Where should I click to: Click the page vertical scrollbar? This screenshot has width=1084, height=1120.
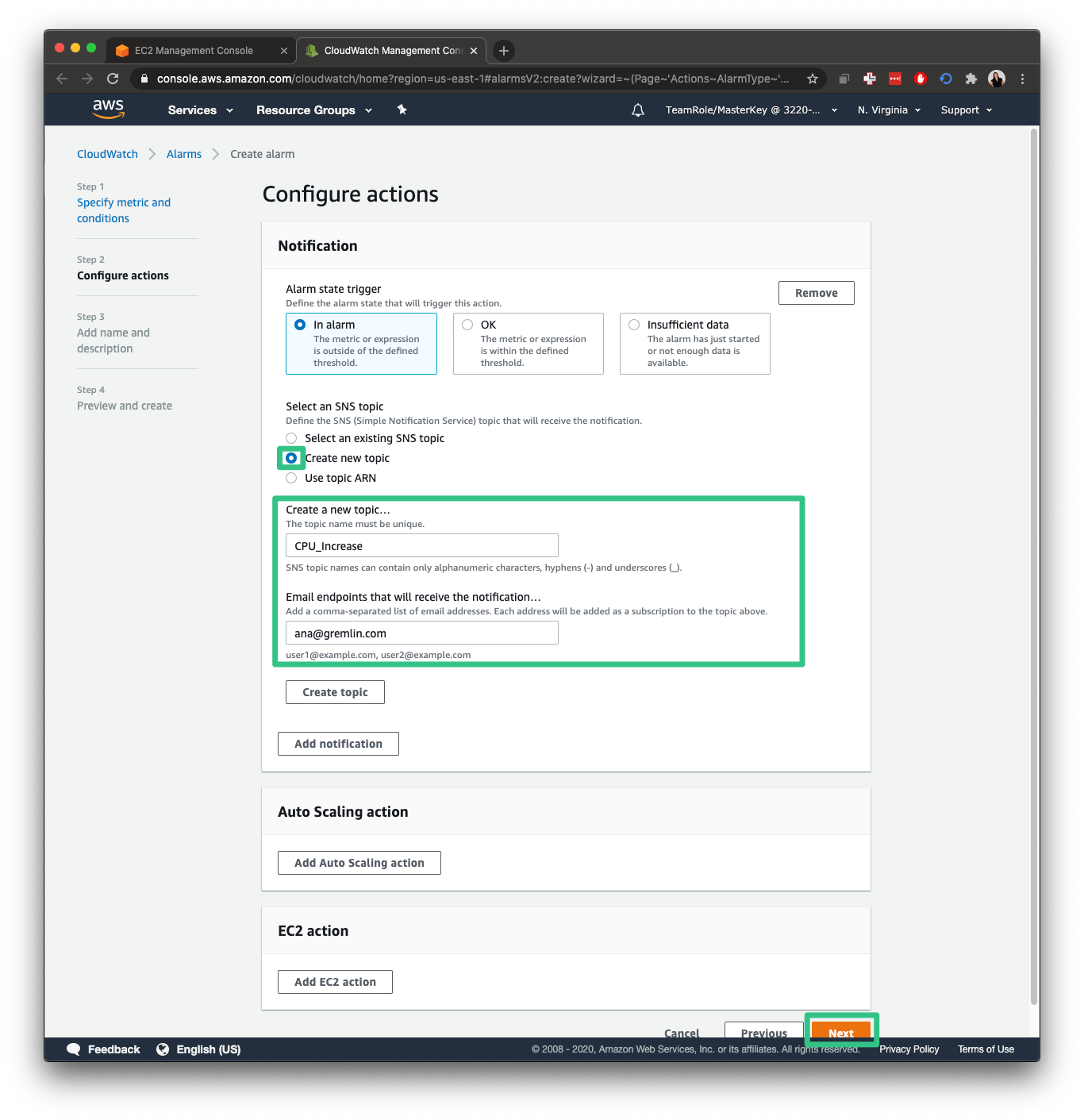[1034, 568]
